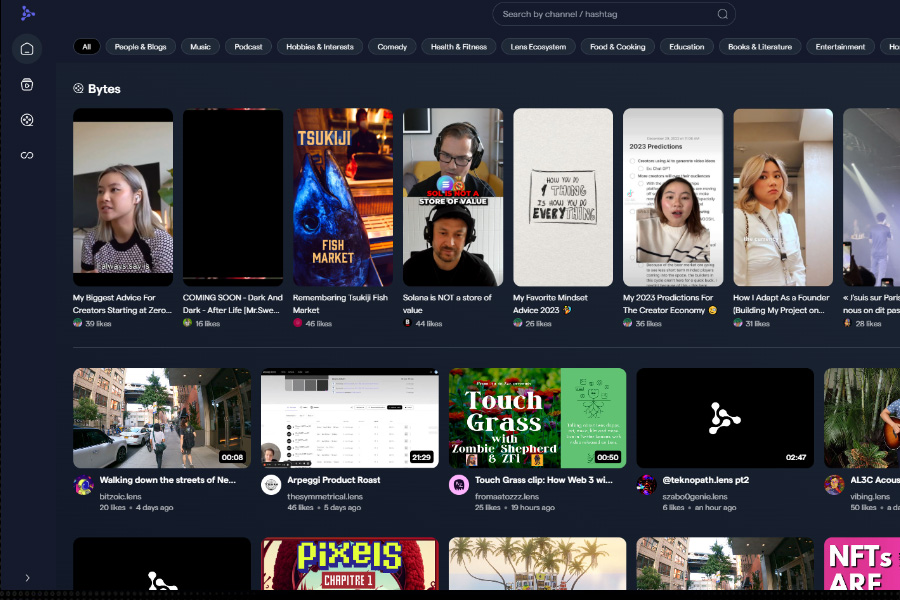Open the palm trees video thumbnail
Image resolution: width=900 pixels, height=600 pixels.
pyautogui.click(x=537, y=563)
